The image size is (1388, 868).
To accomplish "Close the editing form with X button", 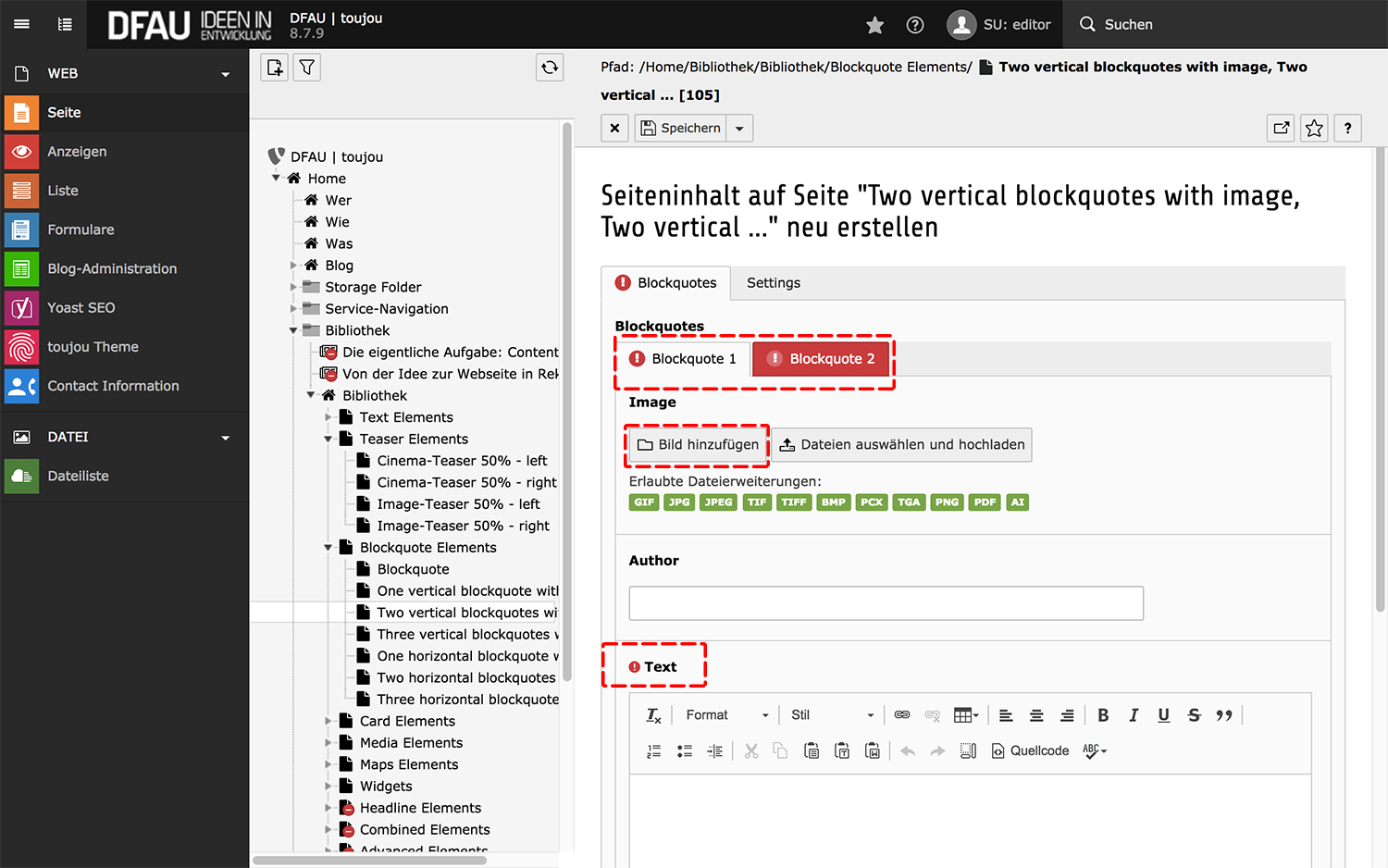I will pyautogui.click(x=614, y=128).
